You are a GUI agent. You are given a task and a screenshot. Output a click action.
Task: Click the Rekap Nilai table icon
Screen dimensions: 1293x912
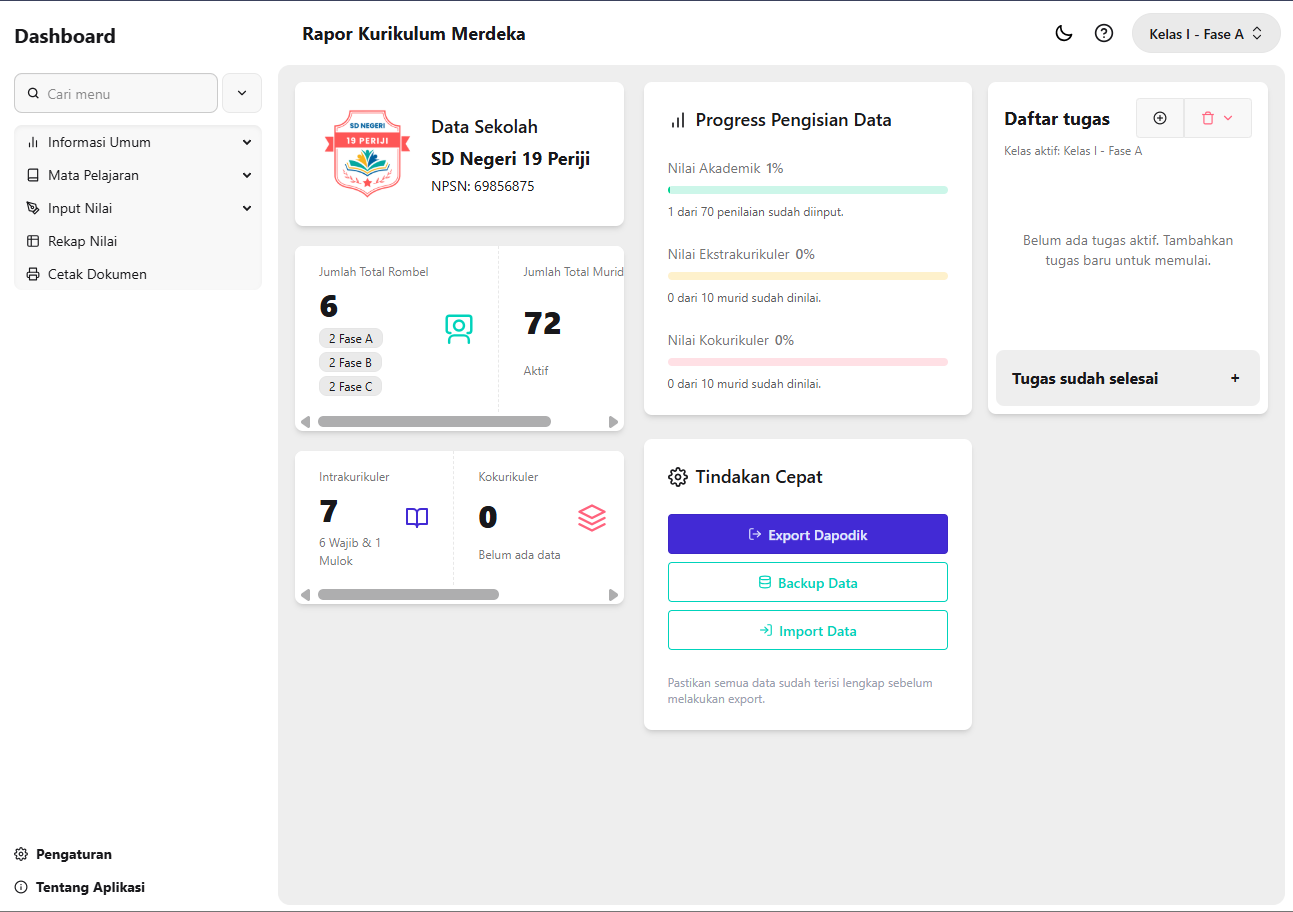coord(31,241)
